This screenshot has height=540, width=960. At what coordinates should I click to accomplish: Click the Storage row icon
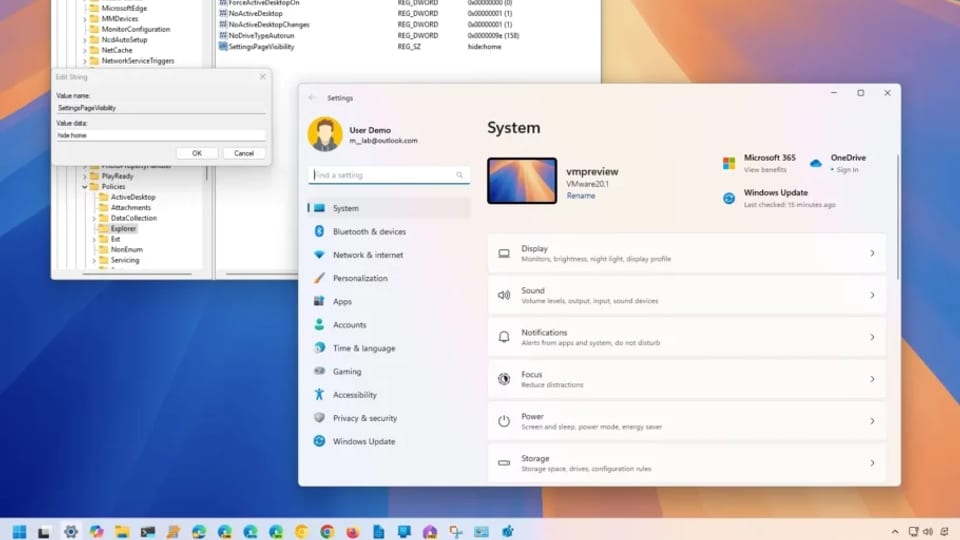[x=504, y=463]
